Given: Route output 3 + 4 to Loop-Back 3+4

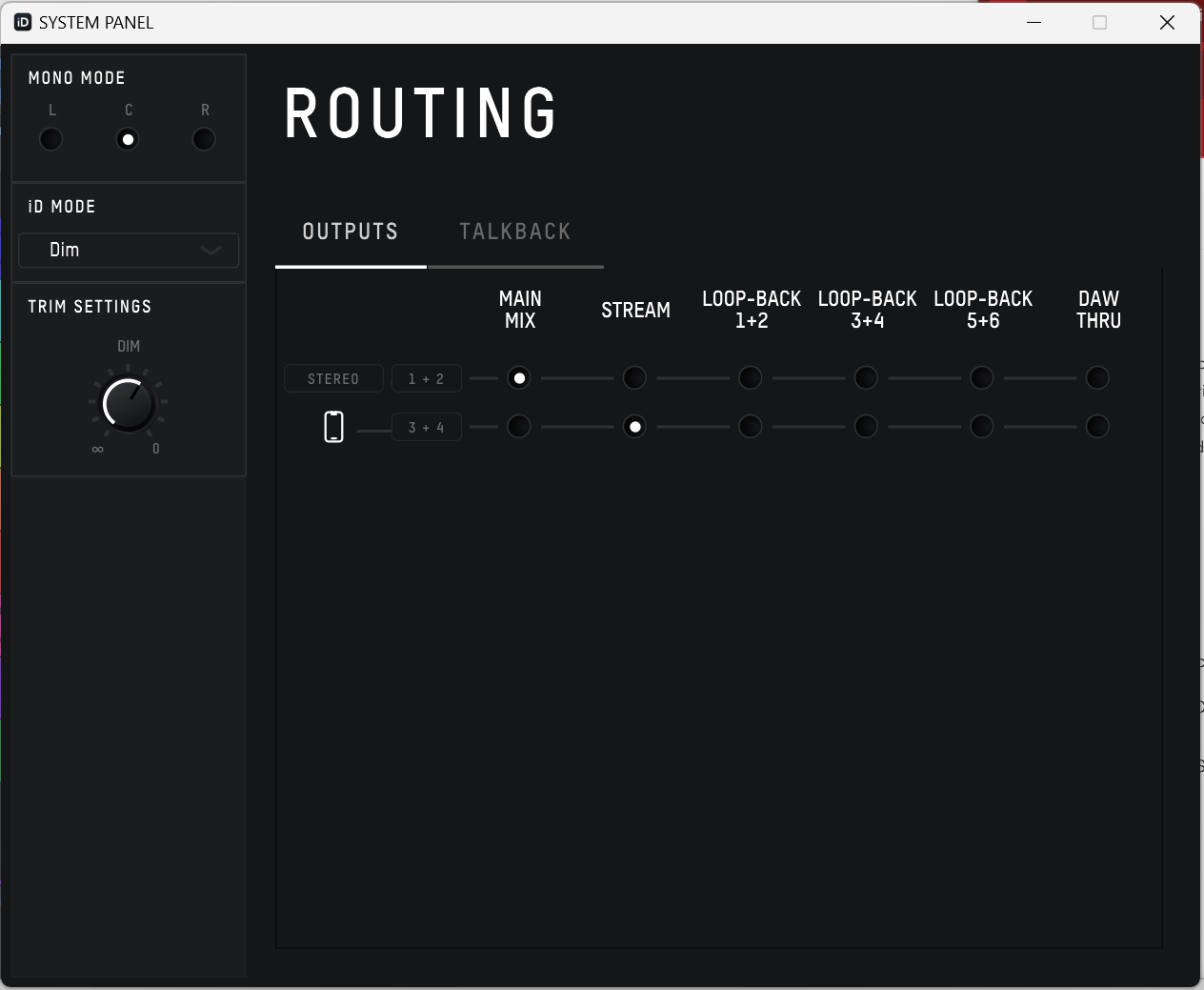Looking at the screenshot, I should click(866, 426).
